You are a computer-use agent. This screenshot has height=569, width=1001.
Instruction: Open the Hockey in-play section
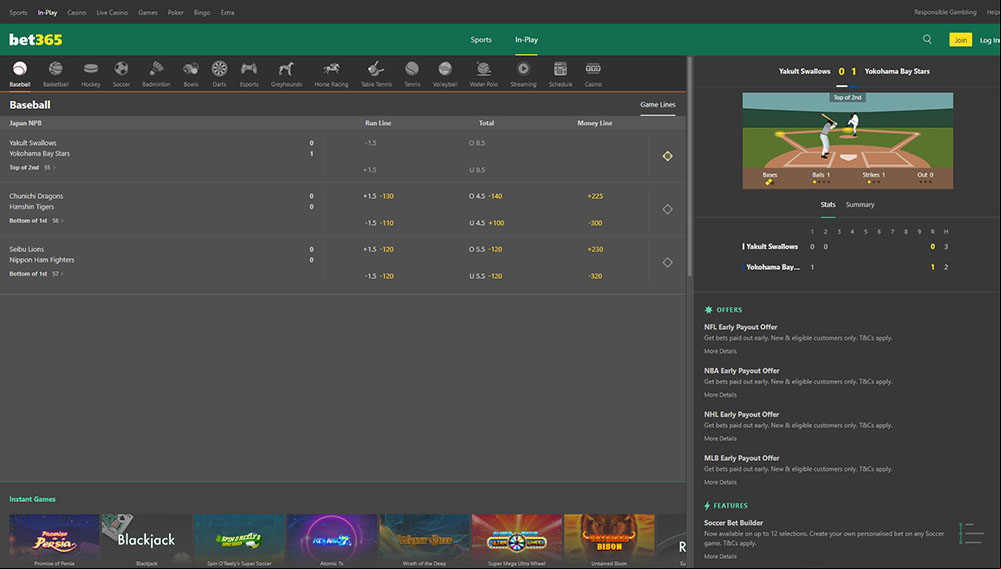coord(91,73)
